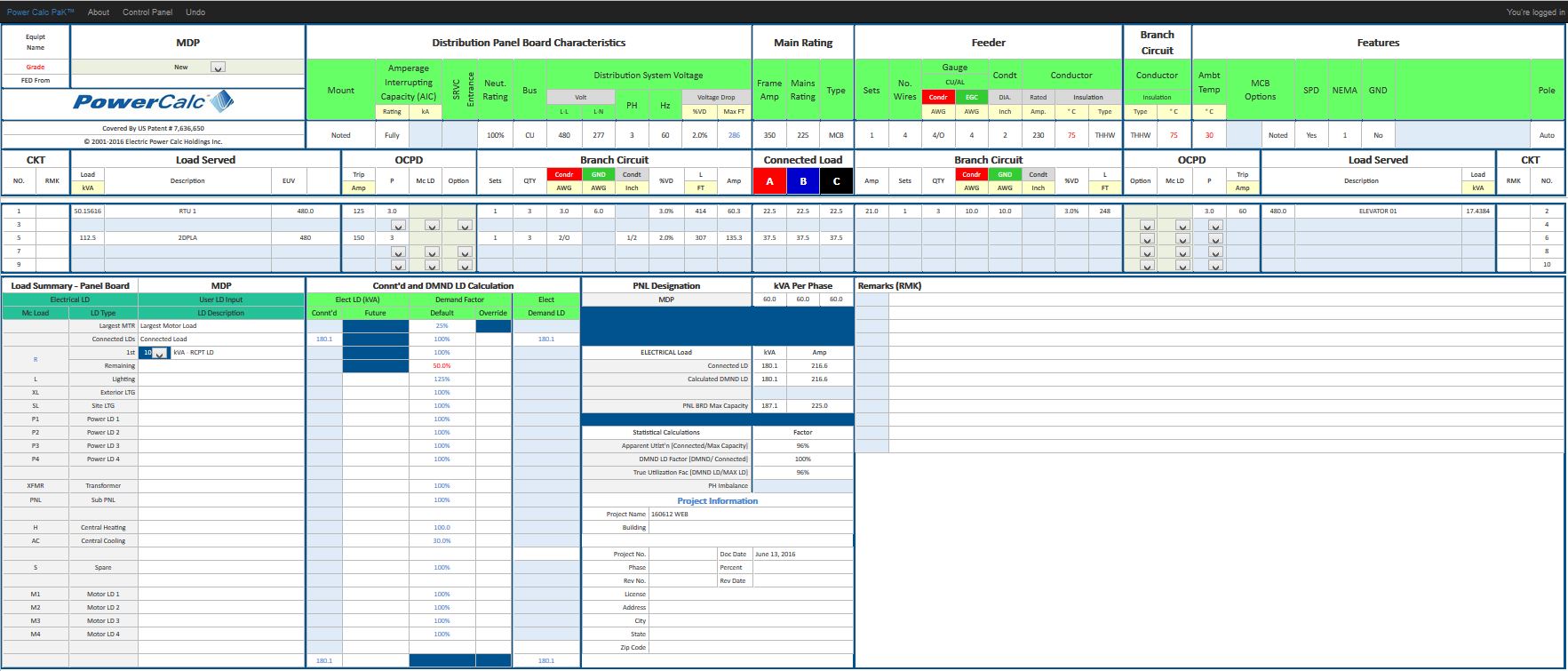Select the Project Name field
The image size is (1568, 671).
coord(751,514)
